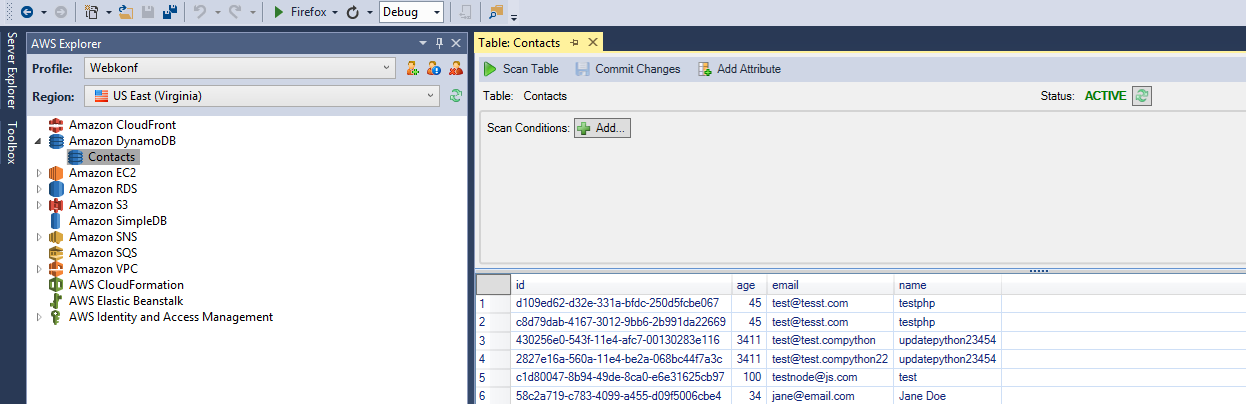
Task: Click the New Project toolbar icon
Action: [92, 12]
